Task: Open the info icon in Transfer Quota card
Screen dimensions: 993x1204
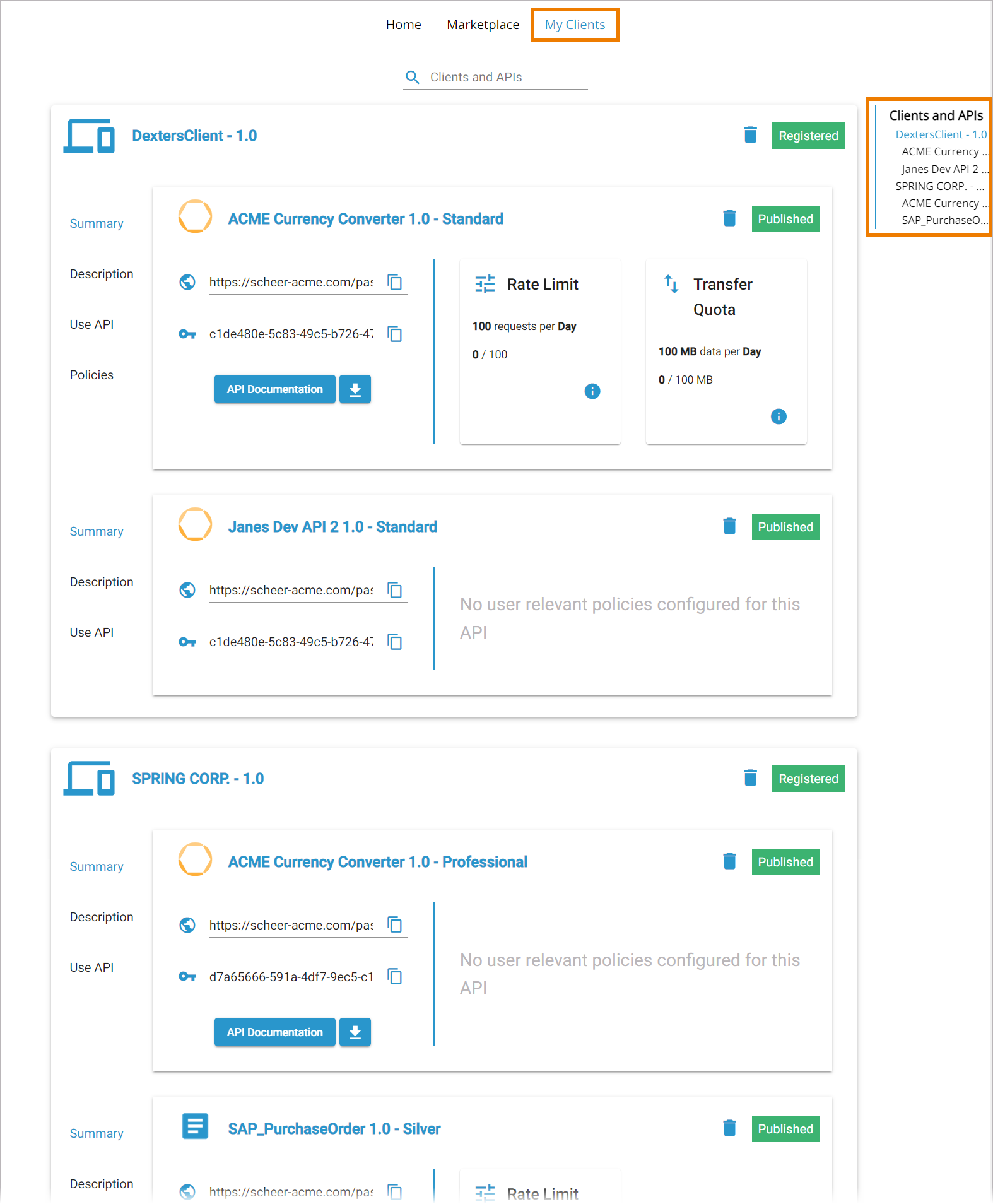Action: [779, 416]
